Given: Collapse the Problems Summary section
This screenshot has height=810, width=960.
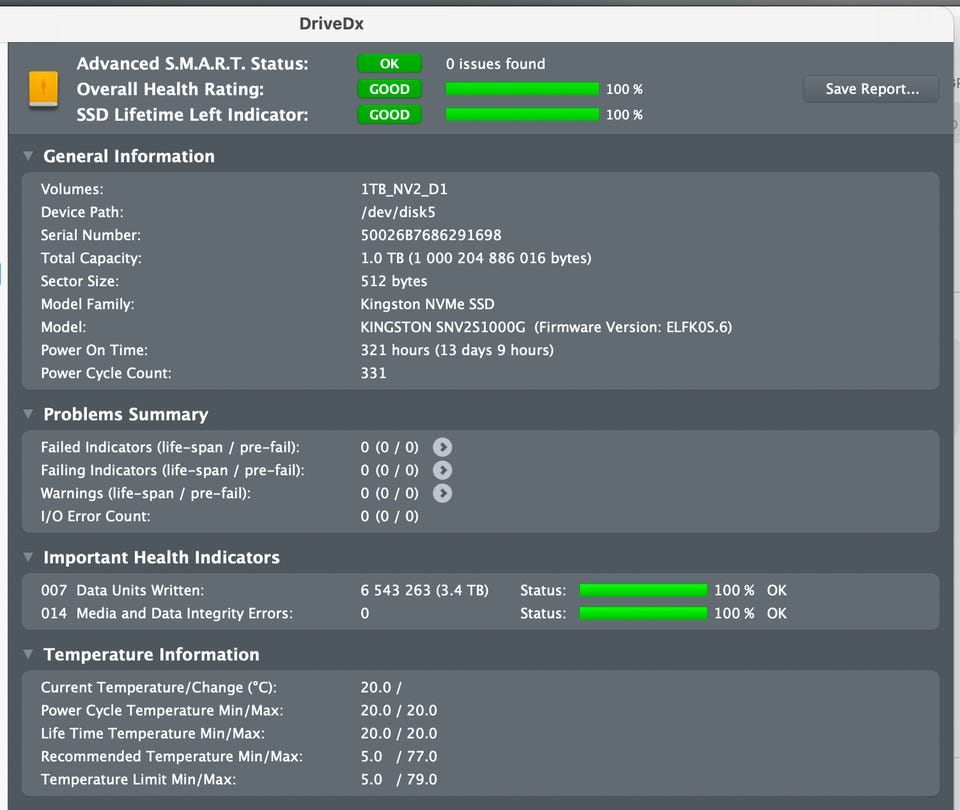Looking at the screenshot, I should click(x=28, y=414).
